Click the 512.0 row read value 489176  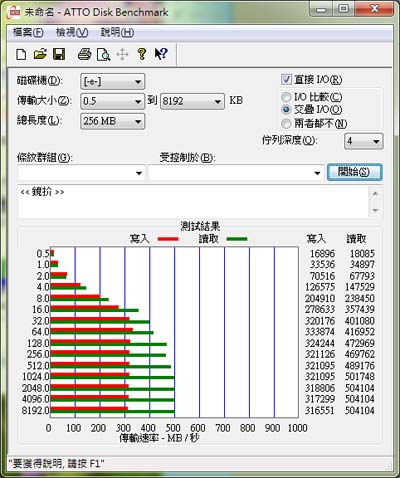click(x=360, y=365)
